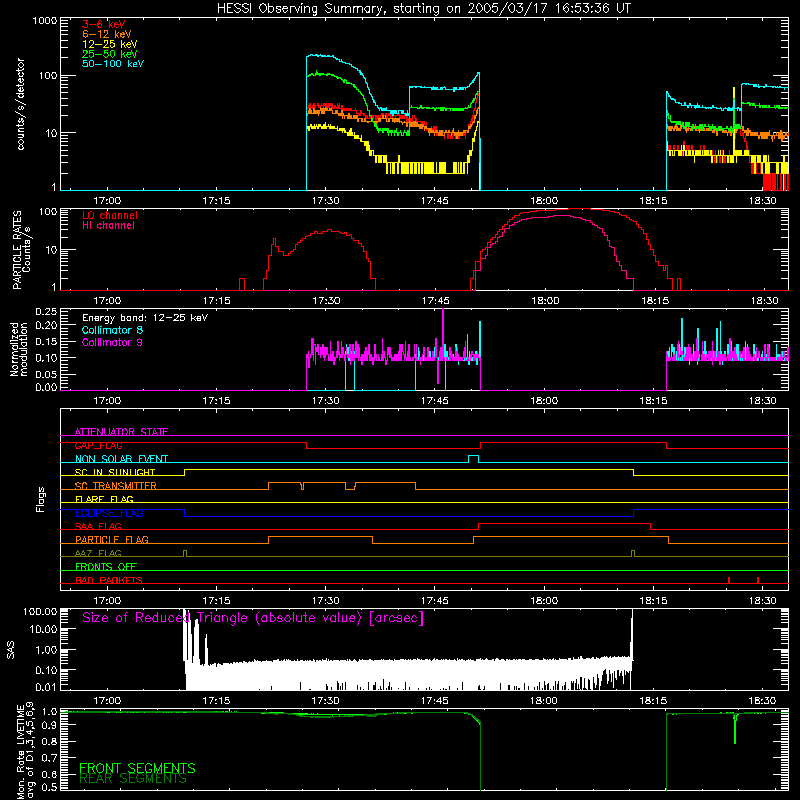Select the 25-50 keV legend label

[x=110, y=54]
